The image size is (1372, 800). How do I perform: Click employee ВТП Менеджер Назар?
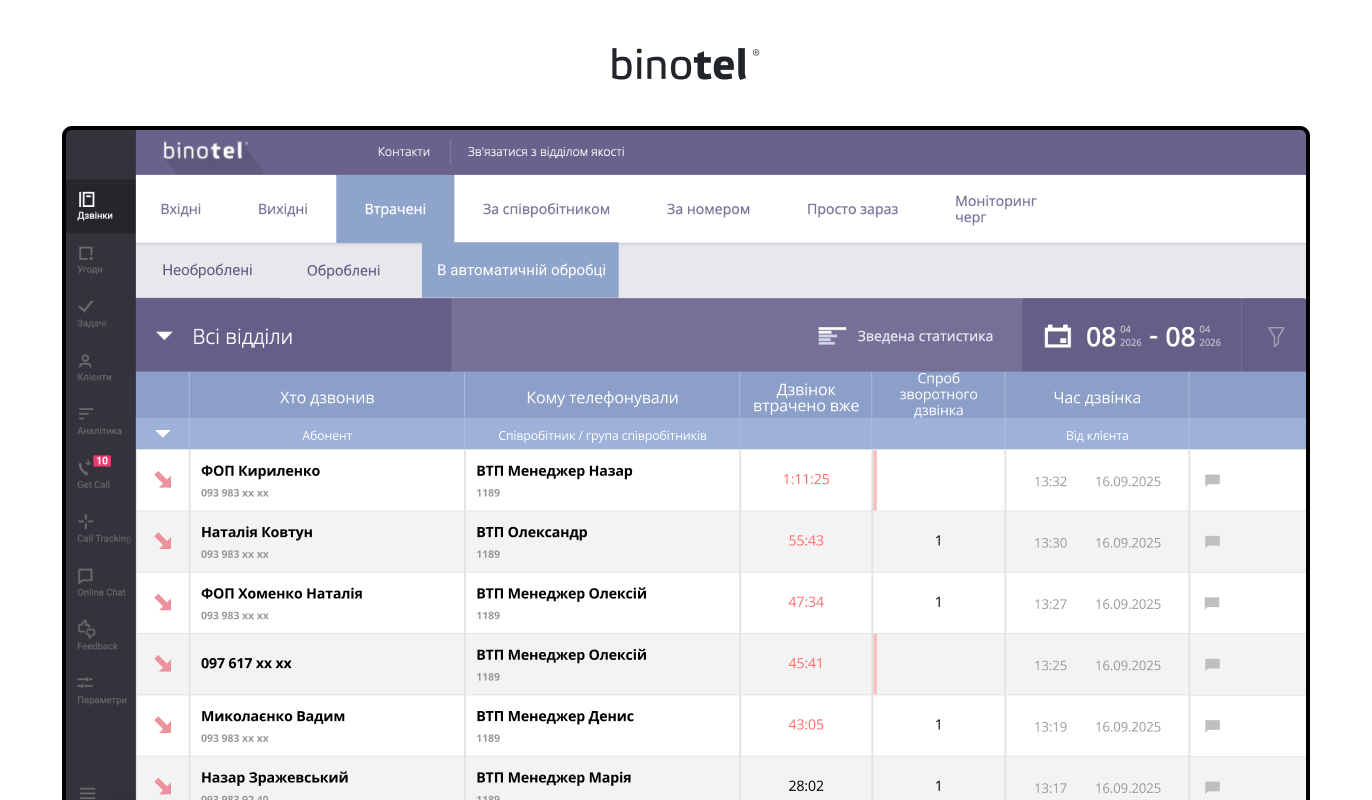tap(554, 471)
